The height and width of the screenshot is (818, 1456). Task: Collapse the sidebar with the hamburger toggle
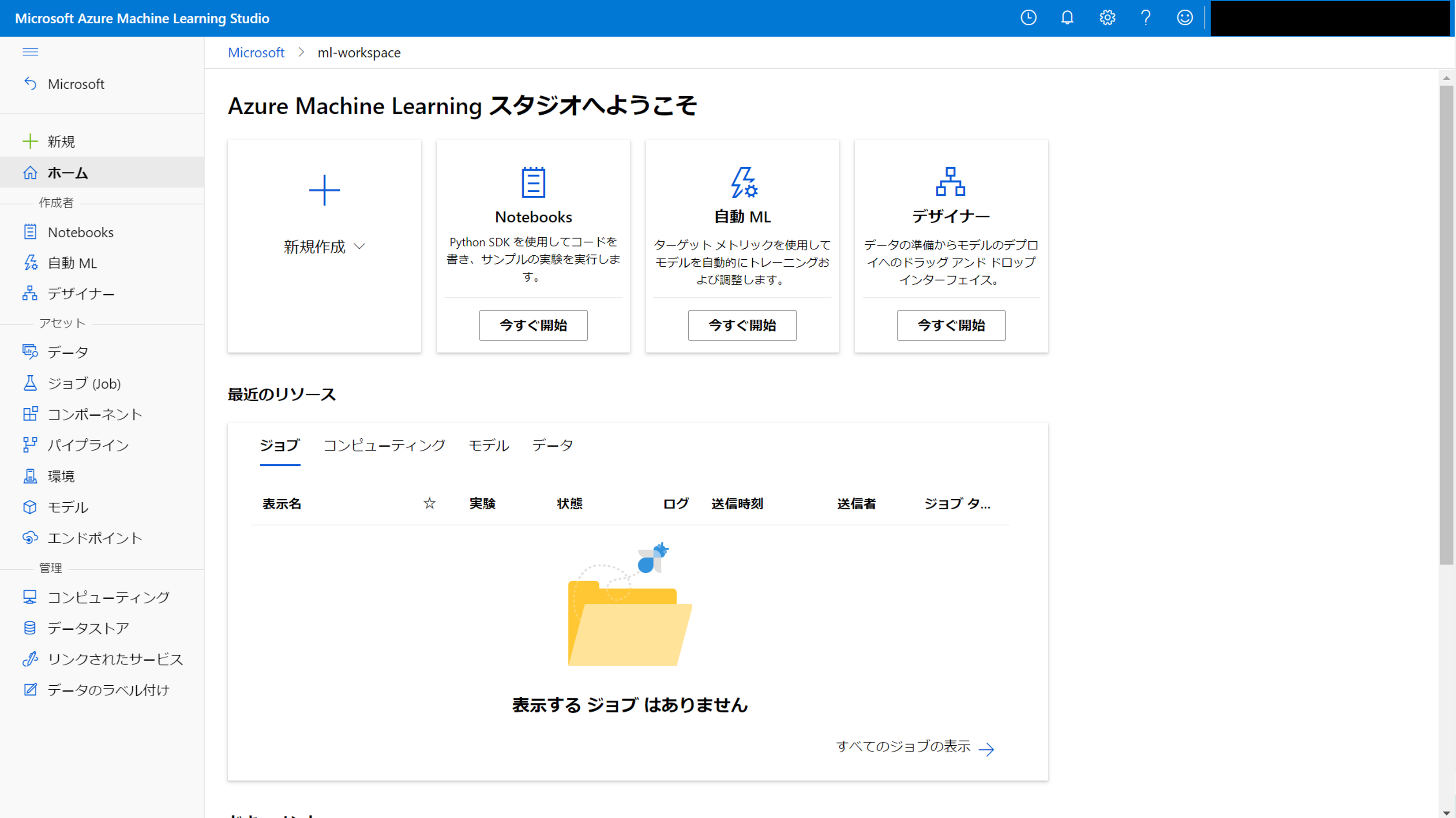coord(30,52)
